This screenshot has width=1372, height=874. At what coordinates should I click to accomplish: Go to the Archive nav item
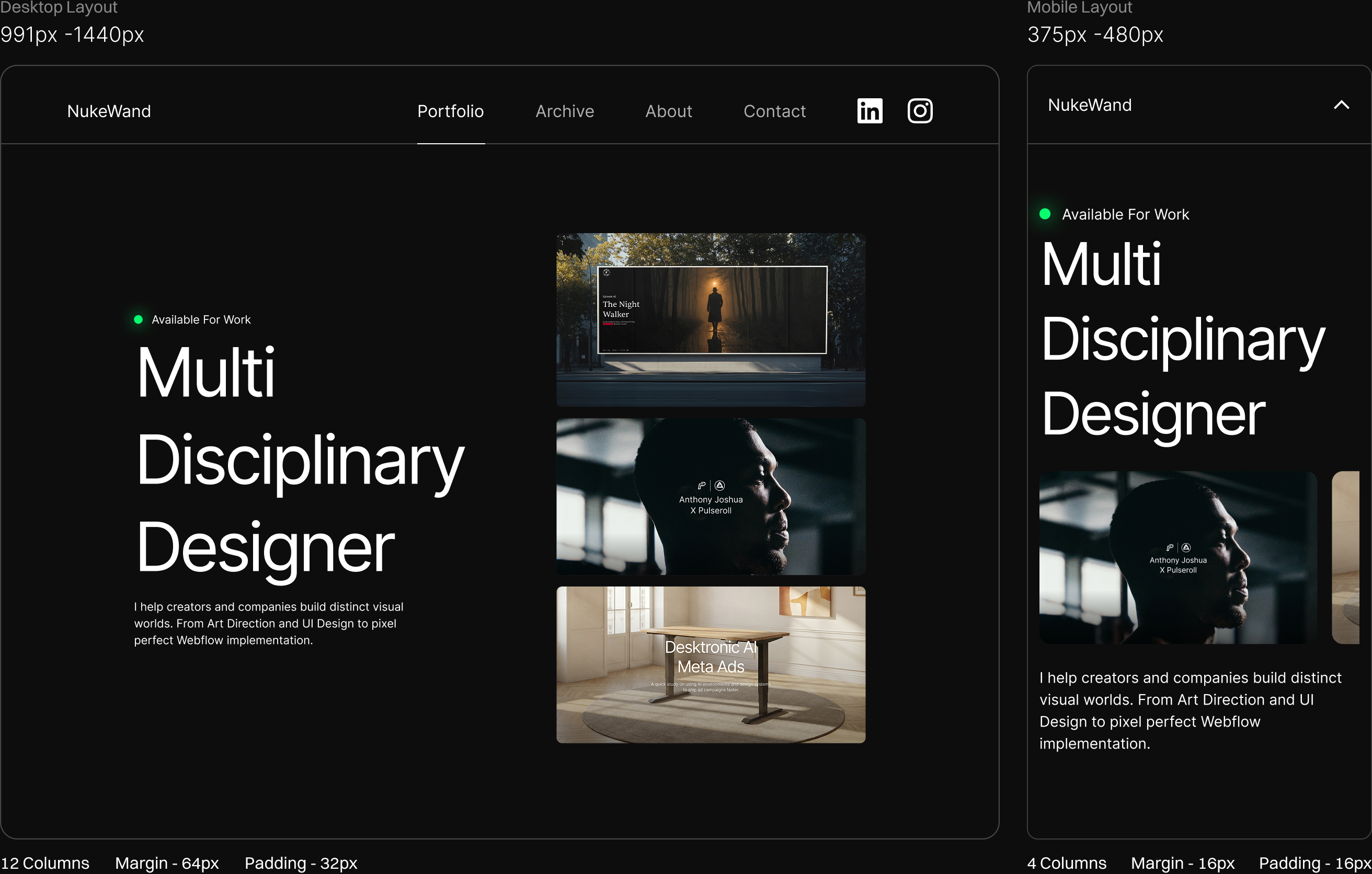tap(565, 111)
